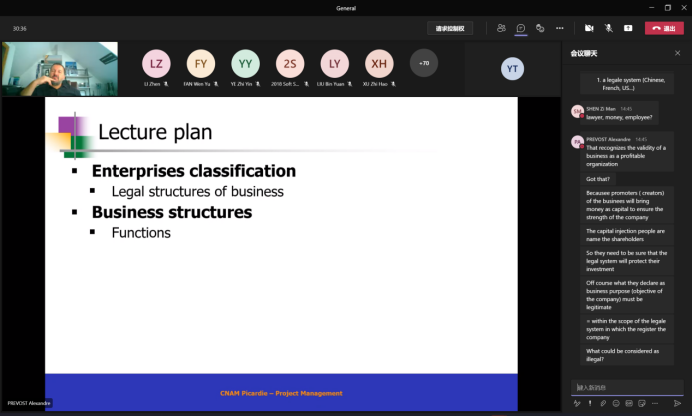Attach a file with the paperclip icon
Screen dimensions: 693x417
pyautogui.click(x=602, y=403)
